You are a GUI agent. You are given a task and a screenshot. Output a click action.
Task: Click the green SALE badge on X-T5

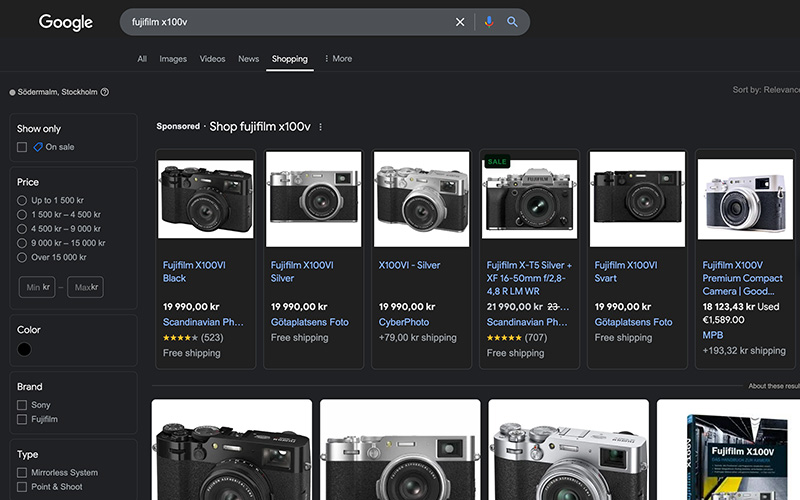coord(496,162)
